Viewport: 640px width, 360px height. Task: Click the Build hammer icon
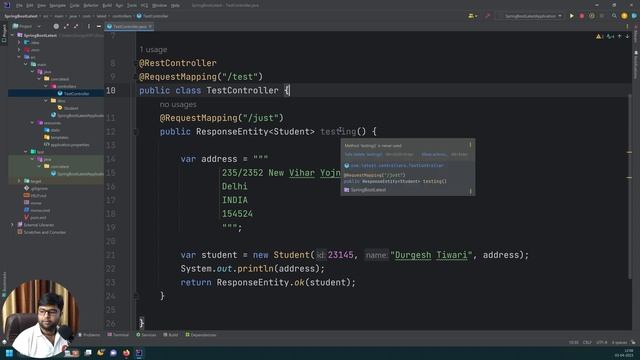(x=487, y=16)
